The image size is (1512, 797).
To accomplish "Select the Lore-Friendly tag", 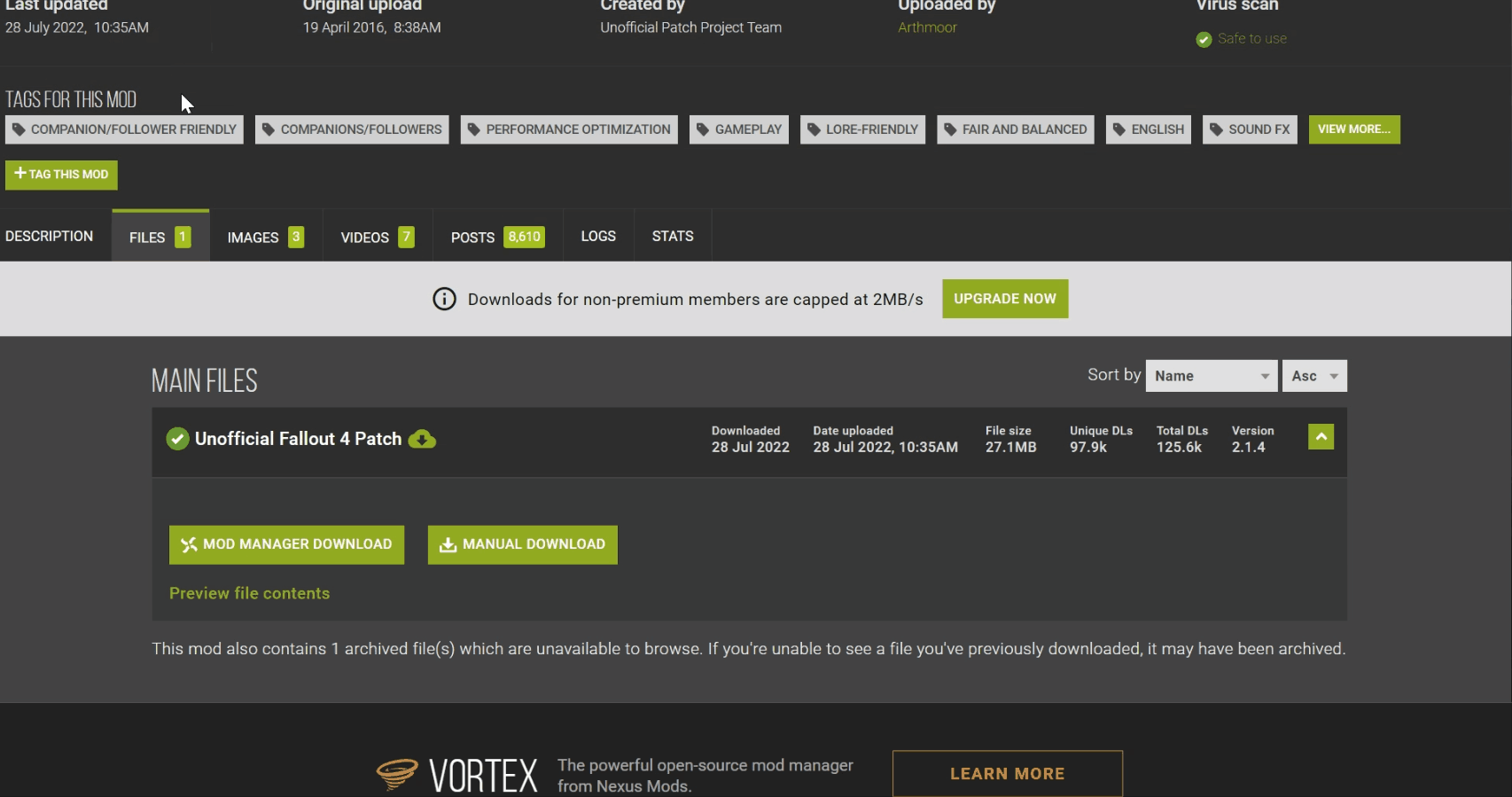I will [x=862, y=129].
